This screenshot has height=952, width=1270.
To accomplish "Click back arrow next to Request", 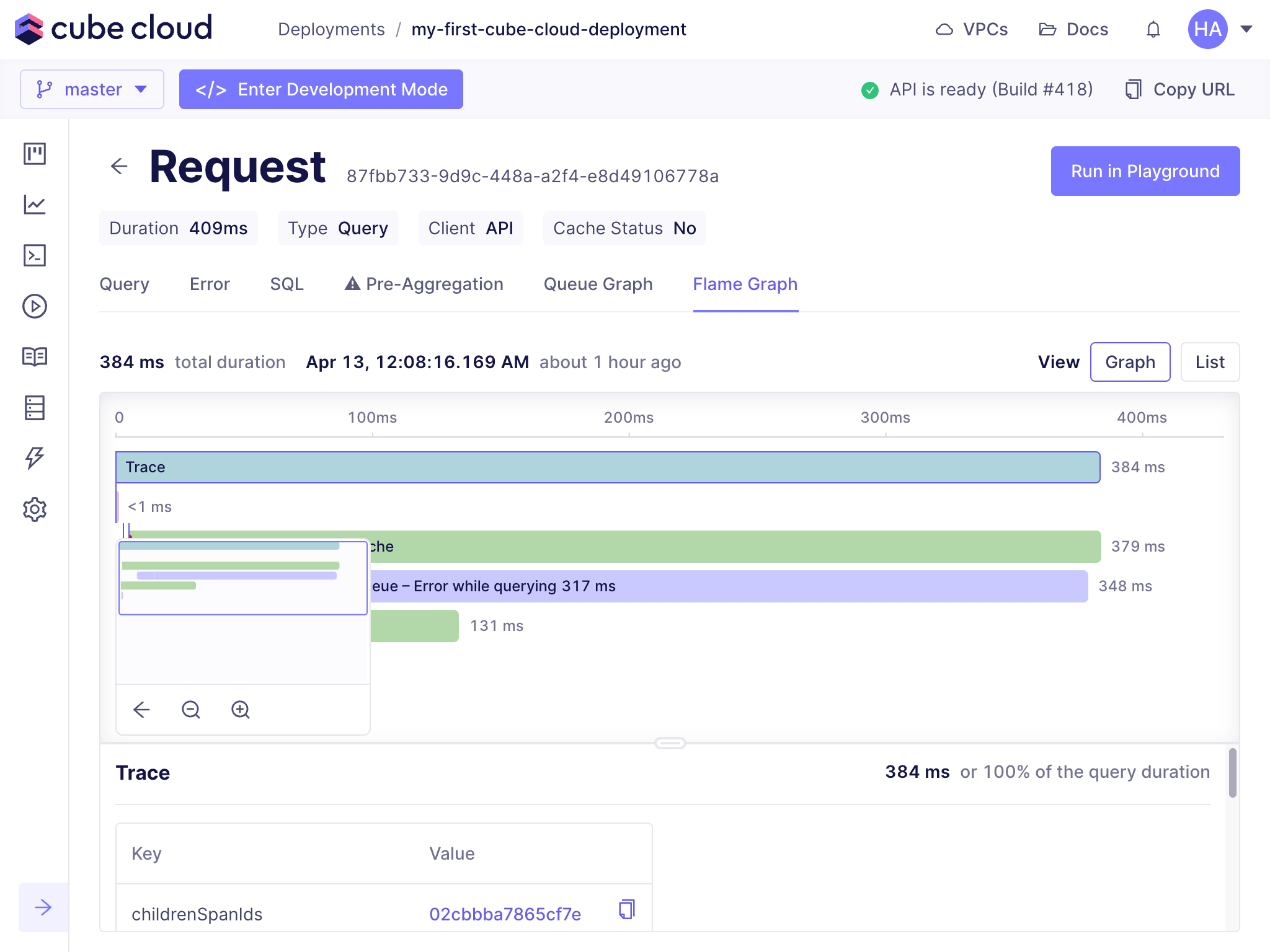I will [119, 166].
